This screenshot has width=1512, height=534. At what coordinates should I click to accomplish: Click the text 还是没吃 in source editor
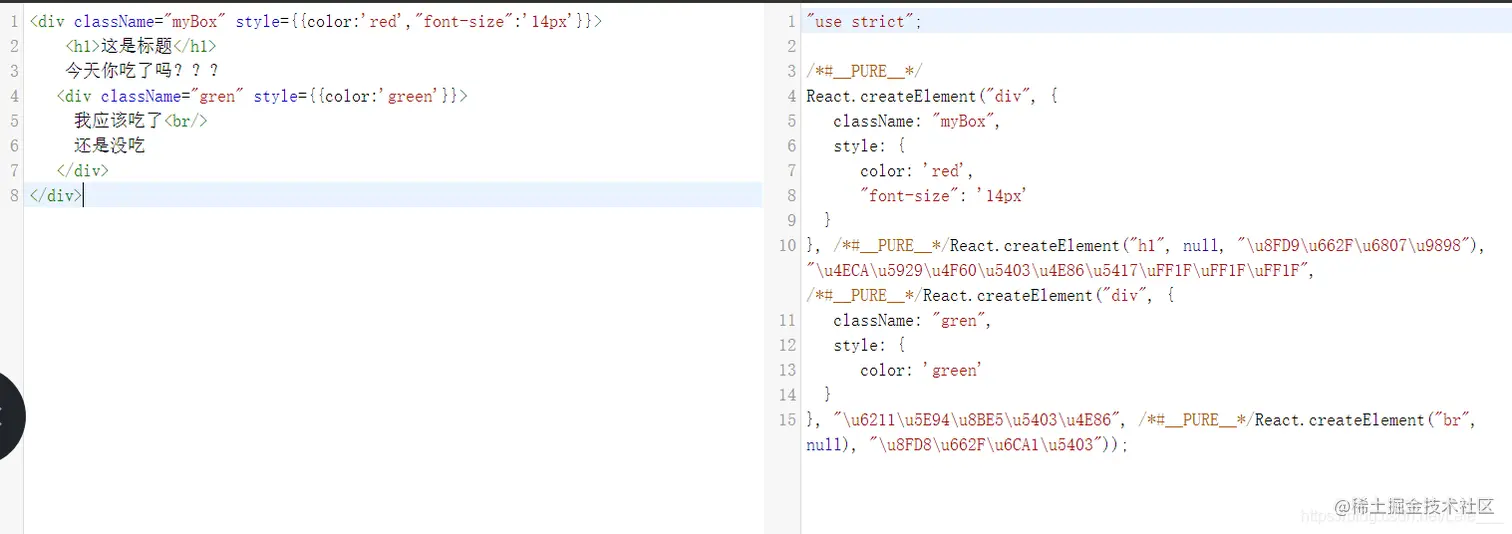click(110, 146)
